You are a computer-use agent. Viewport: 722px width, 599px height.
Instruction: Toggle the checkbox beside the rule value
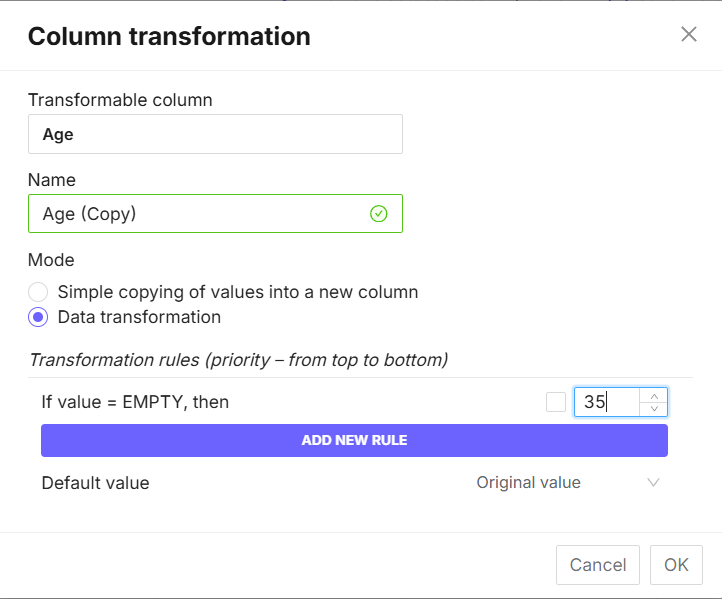pos(556,402)
